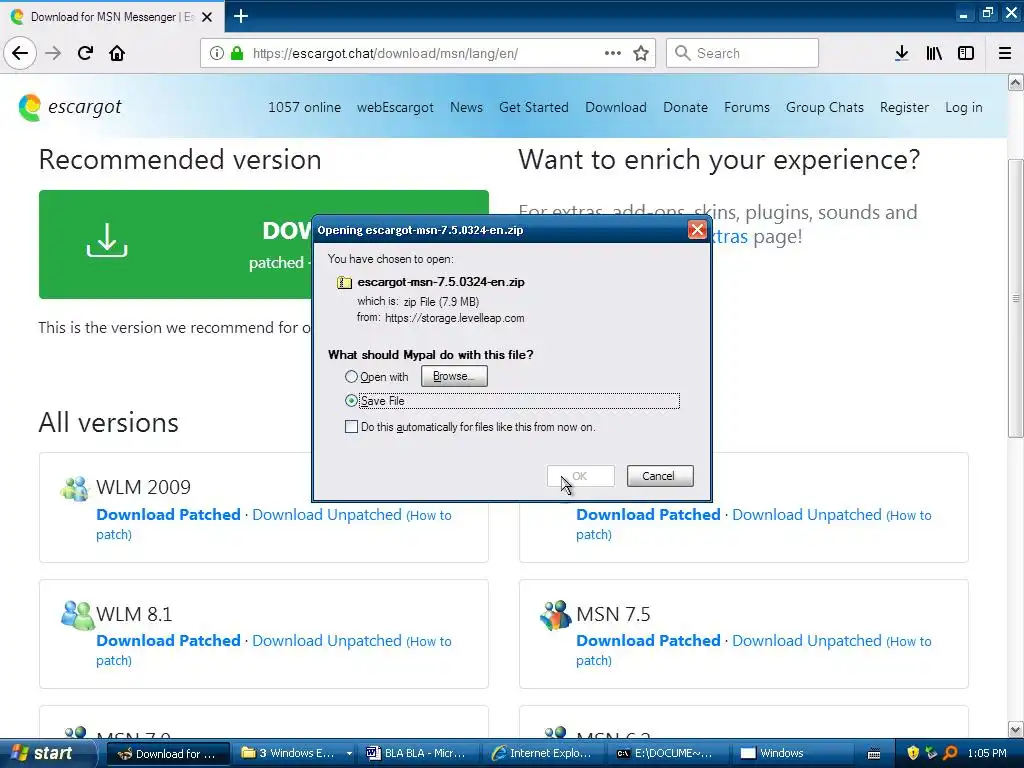
Task: Click the MSN 7.5 butterfly icon
Action: click(556, 615)
